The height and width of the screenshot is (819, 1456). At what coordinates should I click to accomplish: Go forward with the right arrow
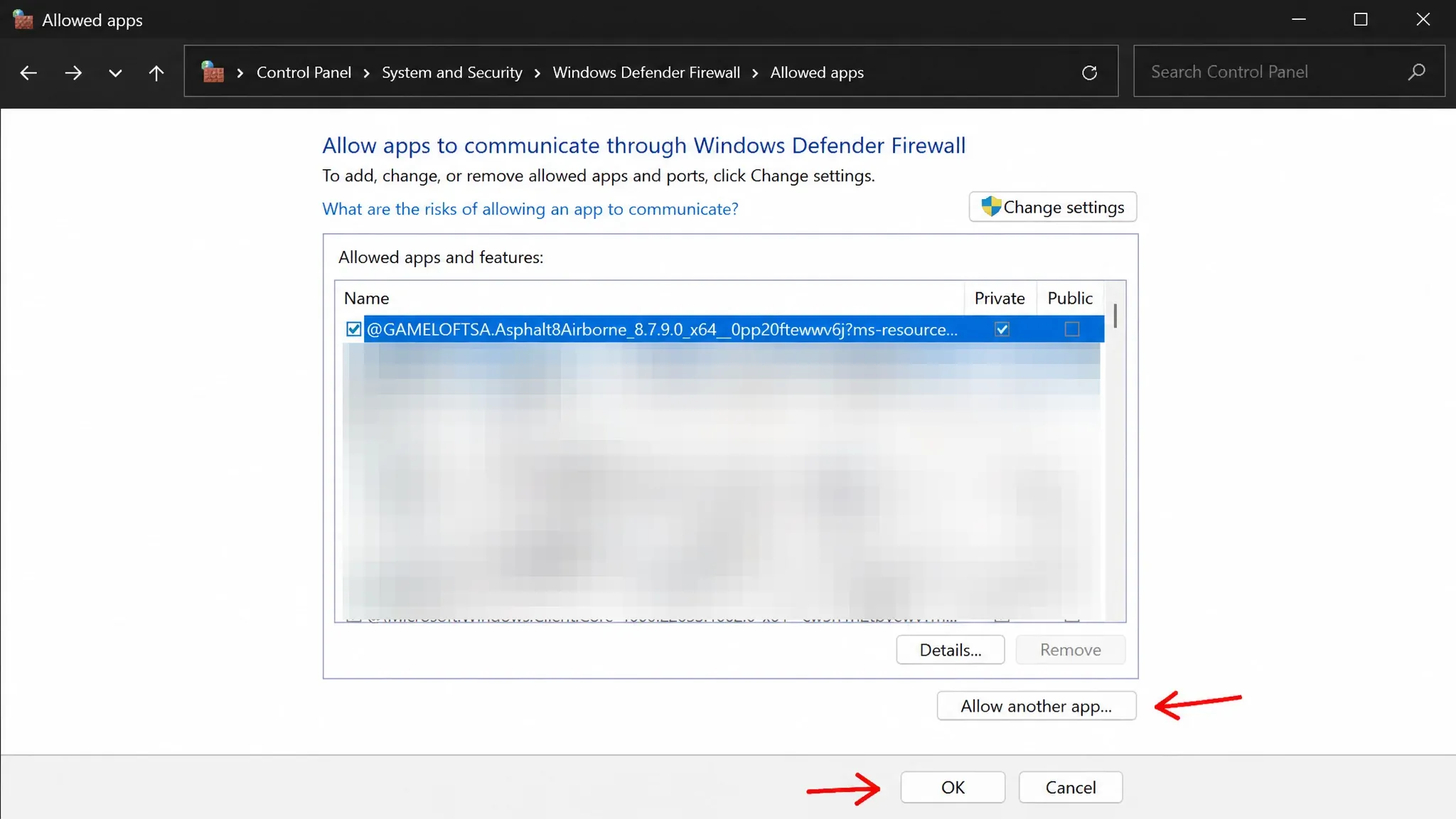(x=73, y=73)
